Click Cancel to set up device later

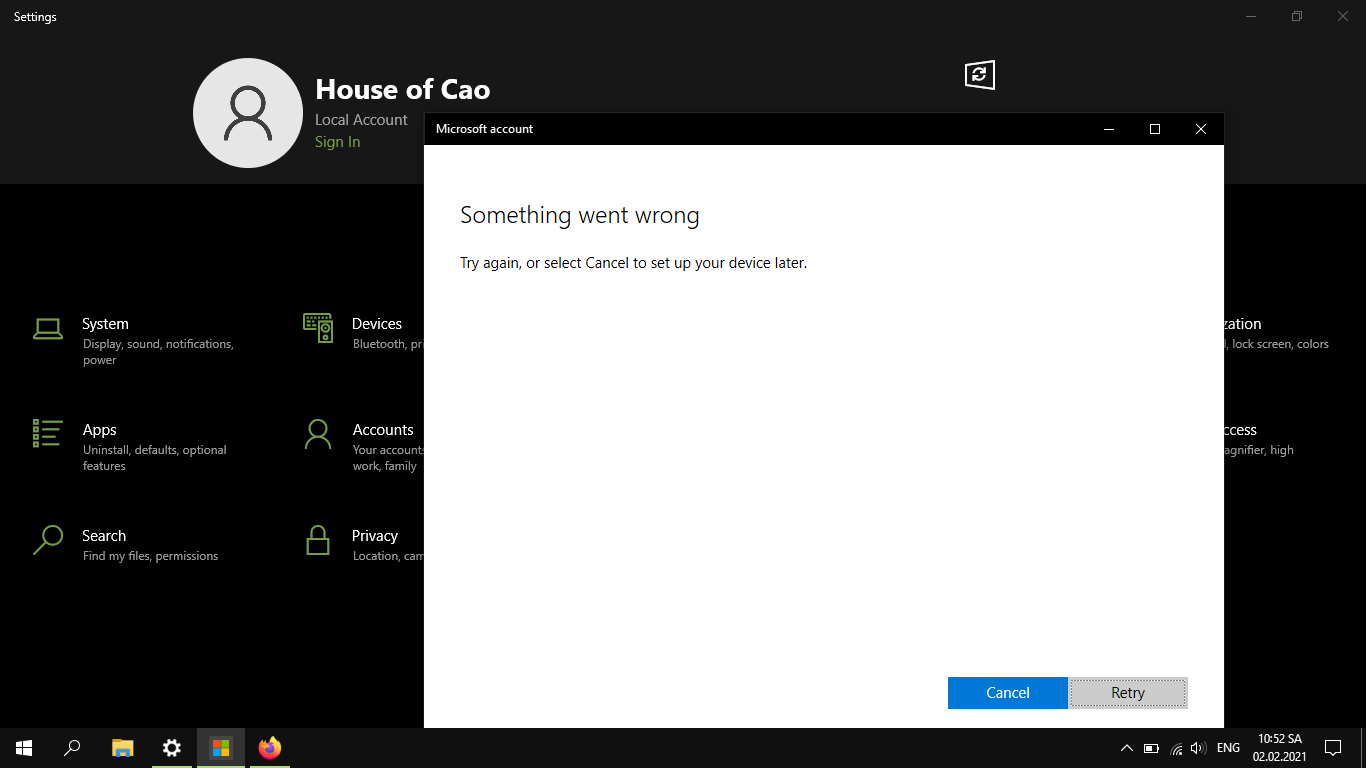point(1007,692)
